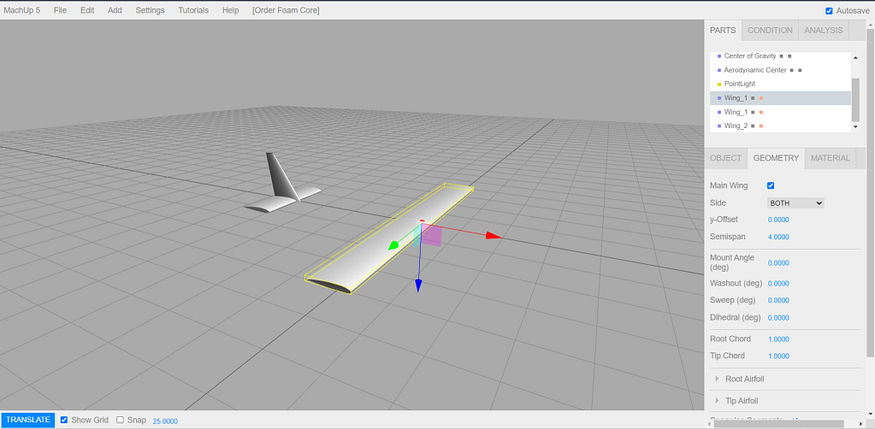This screenshot has width=875, height=429.
Task: Click the parts list scrollbar thumb
Action: pyautogui.click(x=855, y=99)
